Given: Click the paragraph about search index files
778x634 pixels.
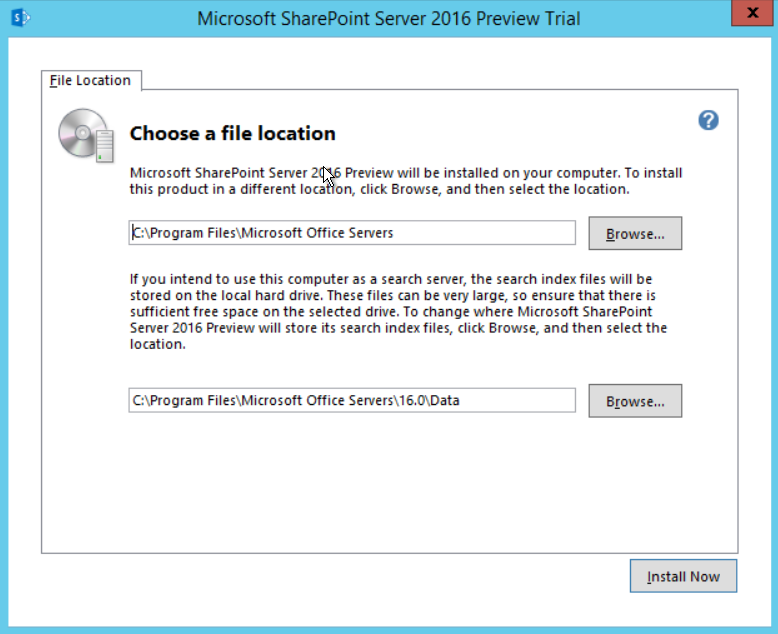Looking at the screenshot, I should (x=398, y=312).
